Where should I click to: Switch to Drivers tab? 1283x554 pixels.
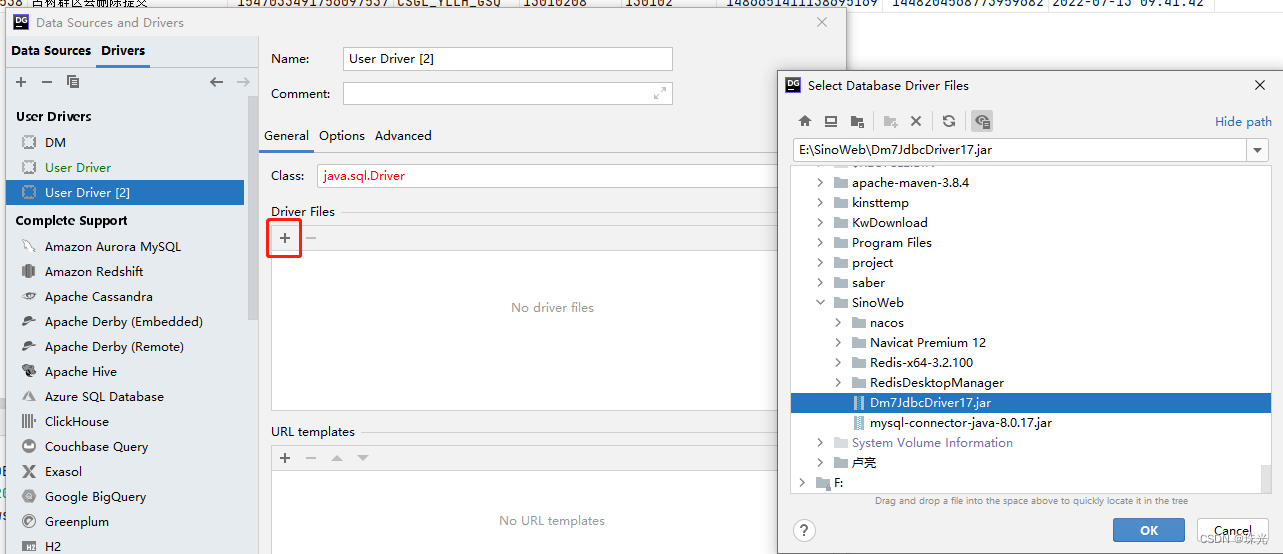[123, 50]
